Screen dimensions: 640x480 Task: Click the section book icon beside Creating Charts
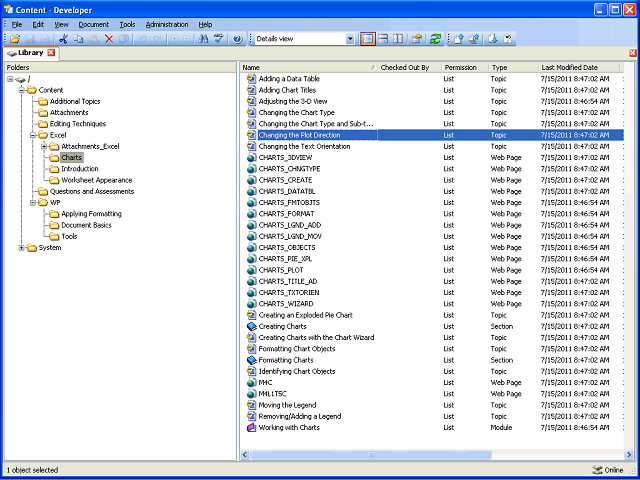pos(251,327)
